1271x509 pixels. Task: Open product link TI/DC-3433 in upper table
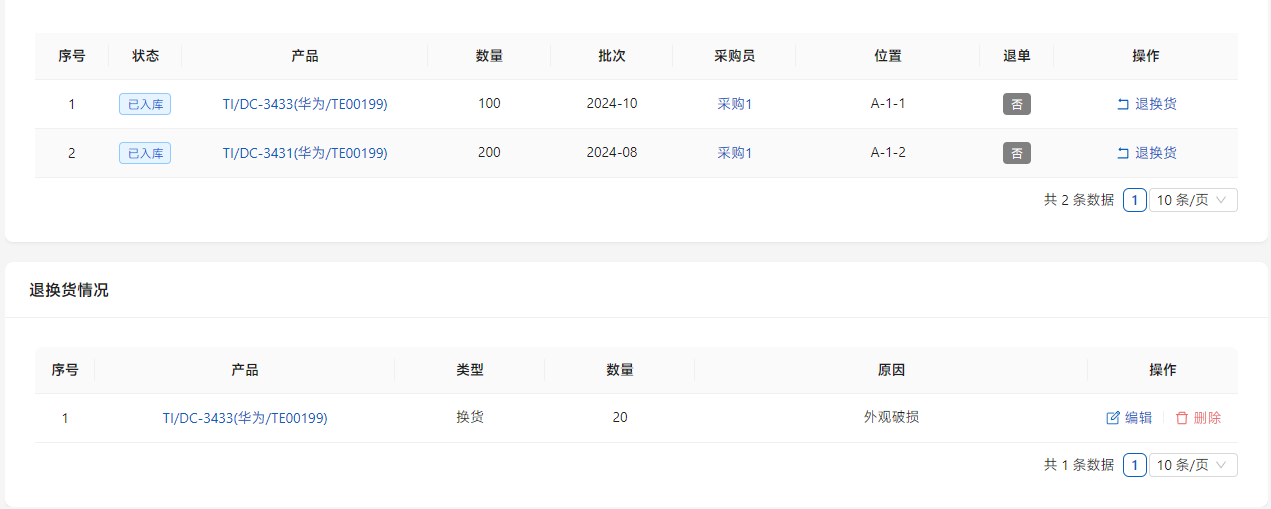305,104
